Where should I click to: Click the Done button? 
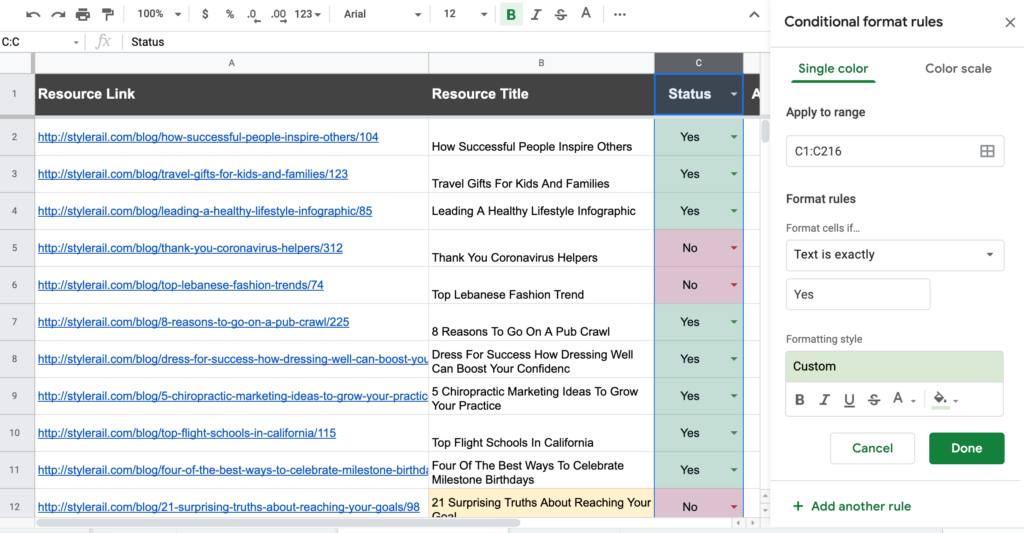click(967, 448)
